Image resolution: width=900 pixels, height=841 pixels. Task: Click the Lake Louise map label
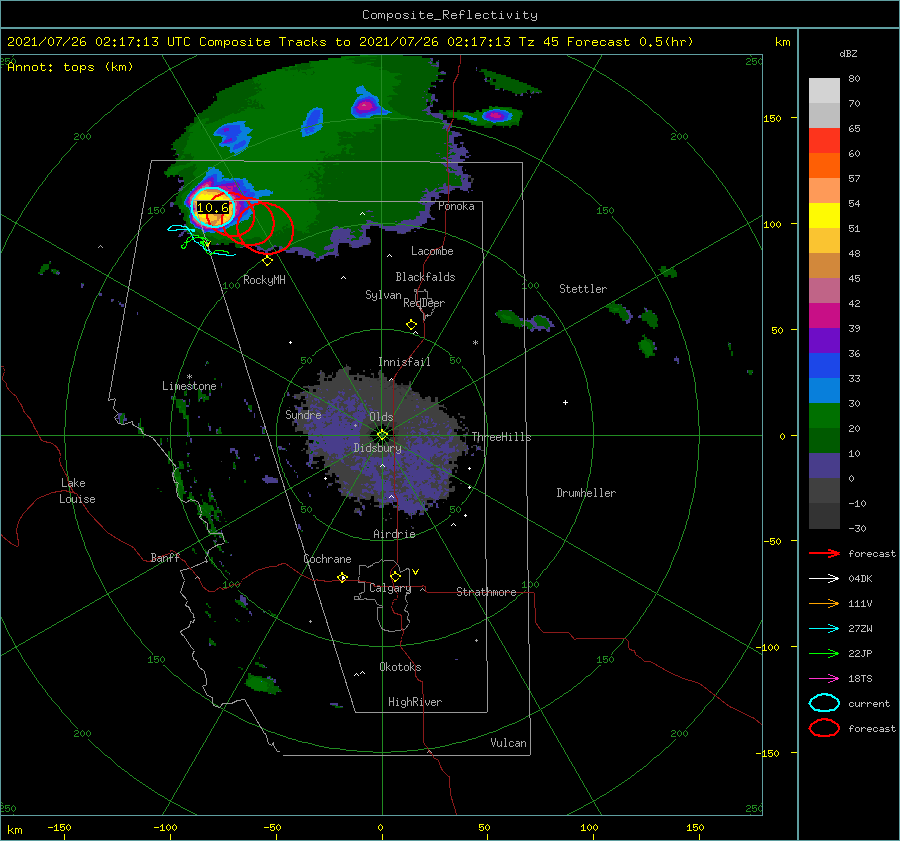click(77, 491)
